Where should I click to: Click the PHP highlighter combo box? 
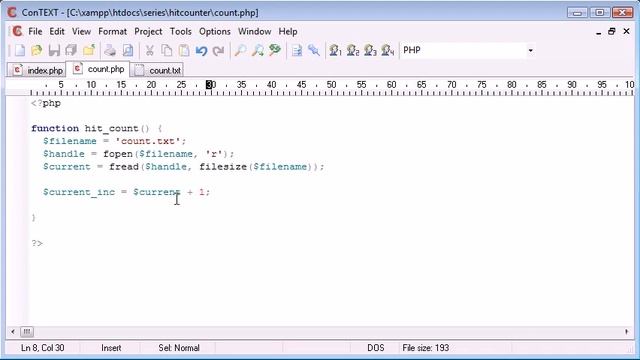point(467,51)
